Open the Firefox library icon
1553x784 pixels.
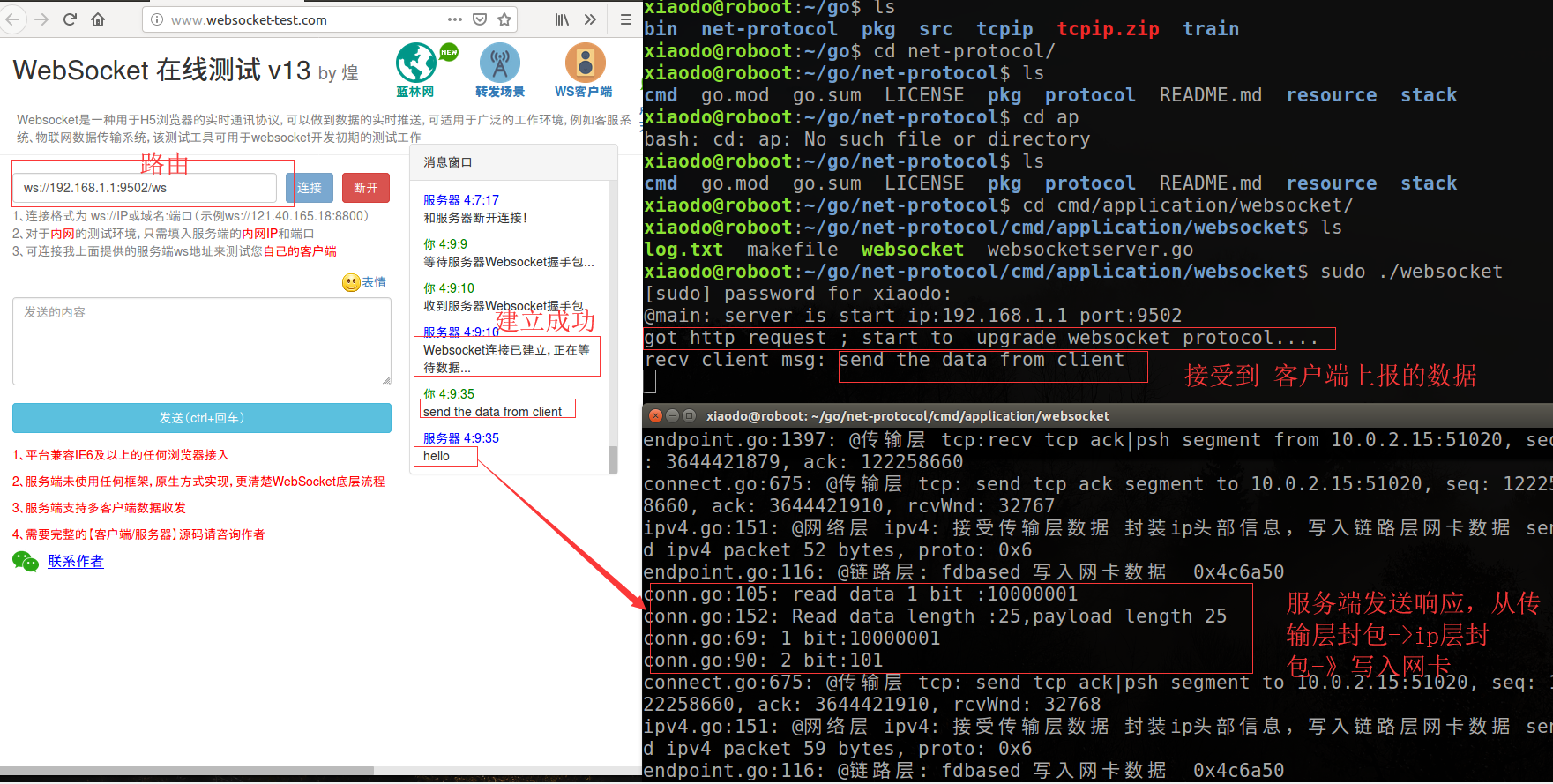pos(562,19)
